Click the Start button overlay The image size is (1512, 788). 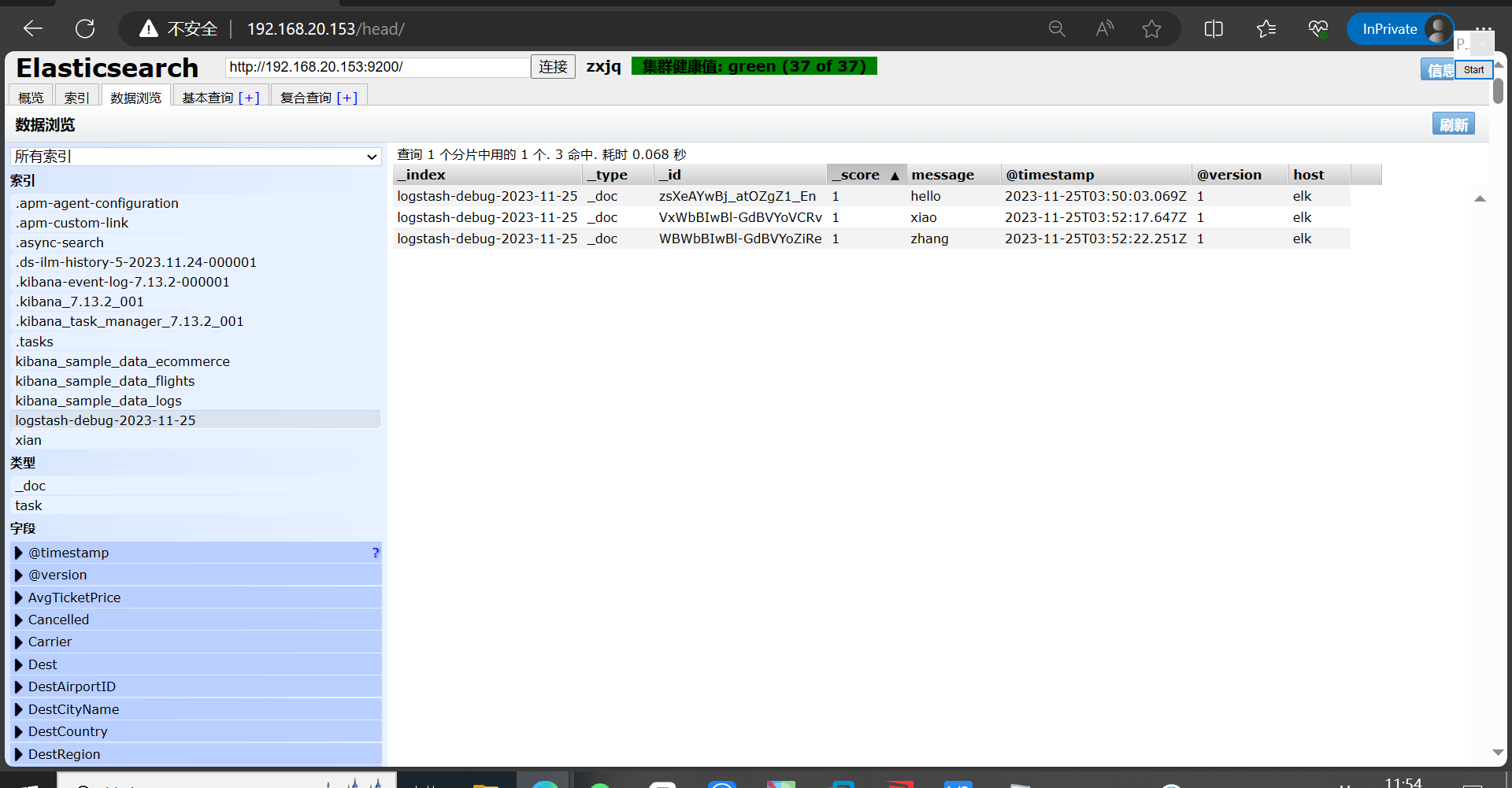pyautogui.click(x=1473, y=69)
